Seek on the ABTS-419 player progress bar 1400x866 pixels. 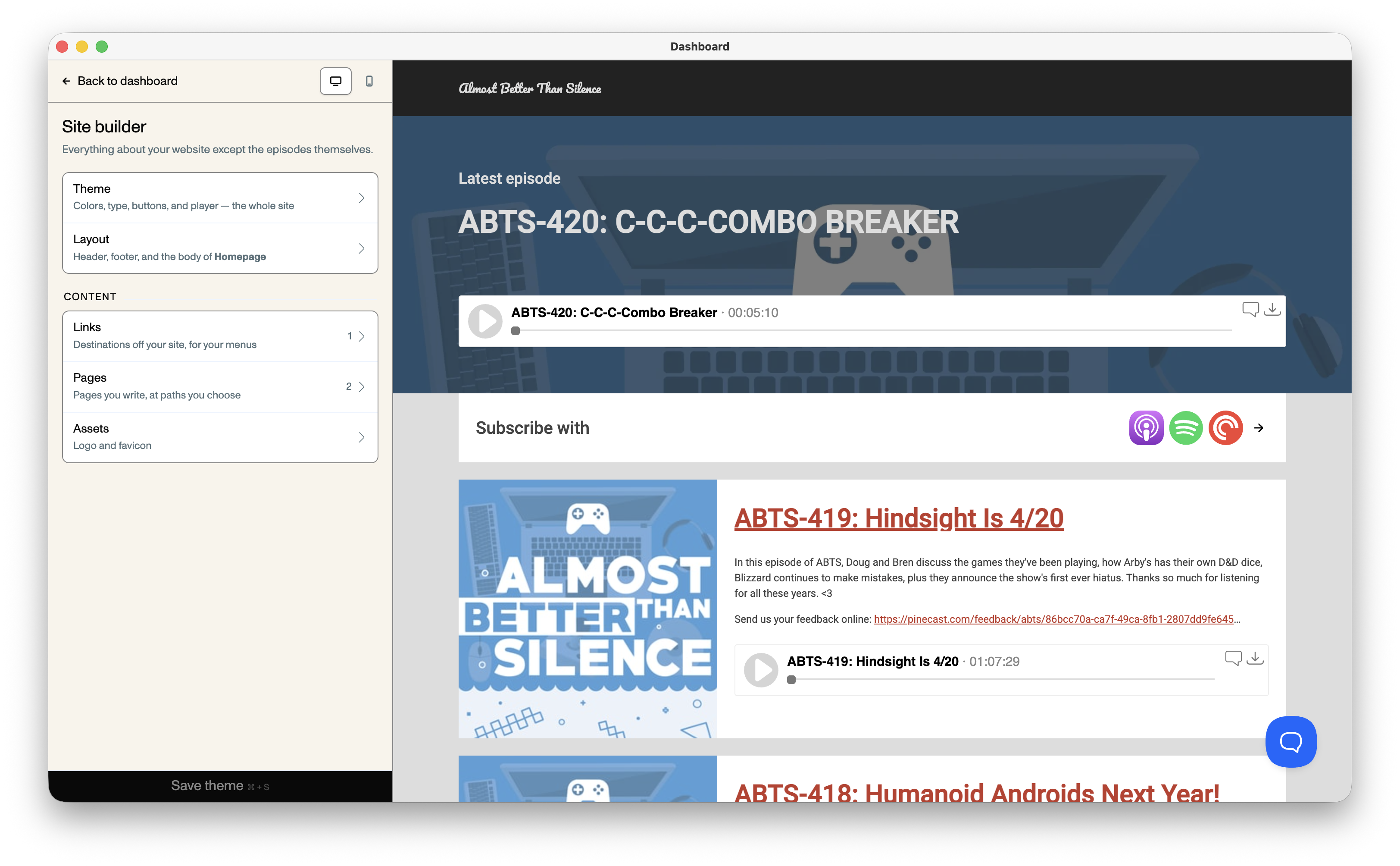tap(1000, 679)
